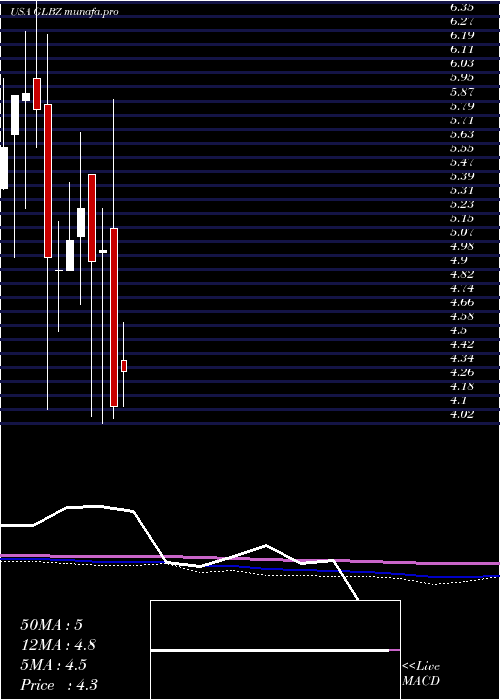The height and width of the screenshot is (700, 500).
Task: Click the 5.71 price axis label
Action: pyautogui.click(x=462, y=121)
